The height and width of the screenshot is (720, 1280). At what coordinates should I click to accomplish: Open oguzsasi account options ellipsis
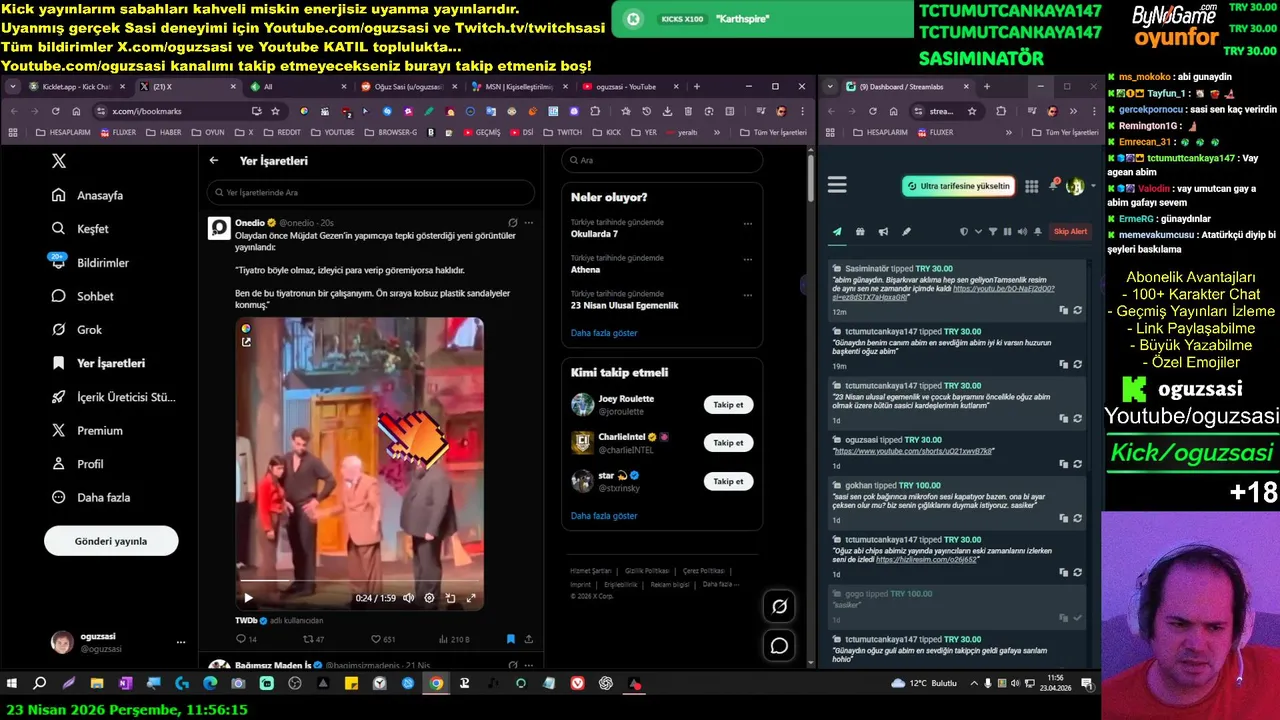coord(181,642)
